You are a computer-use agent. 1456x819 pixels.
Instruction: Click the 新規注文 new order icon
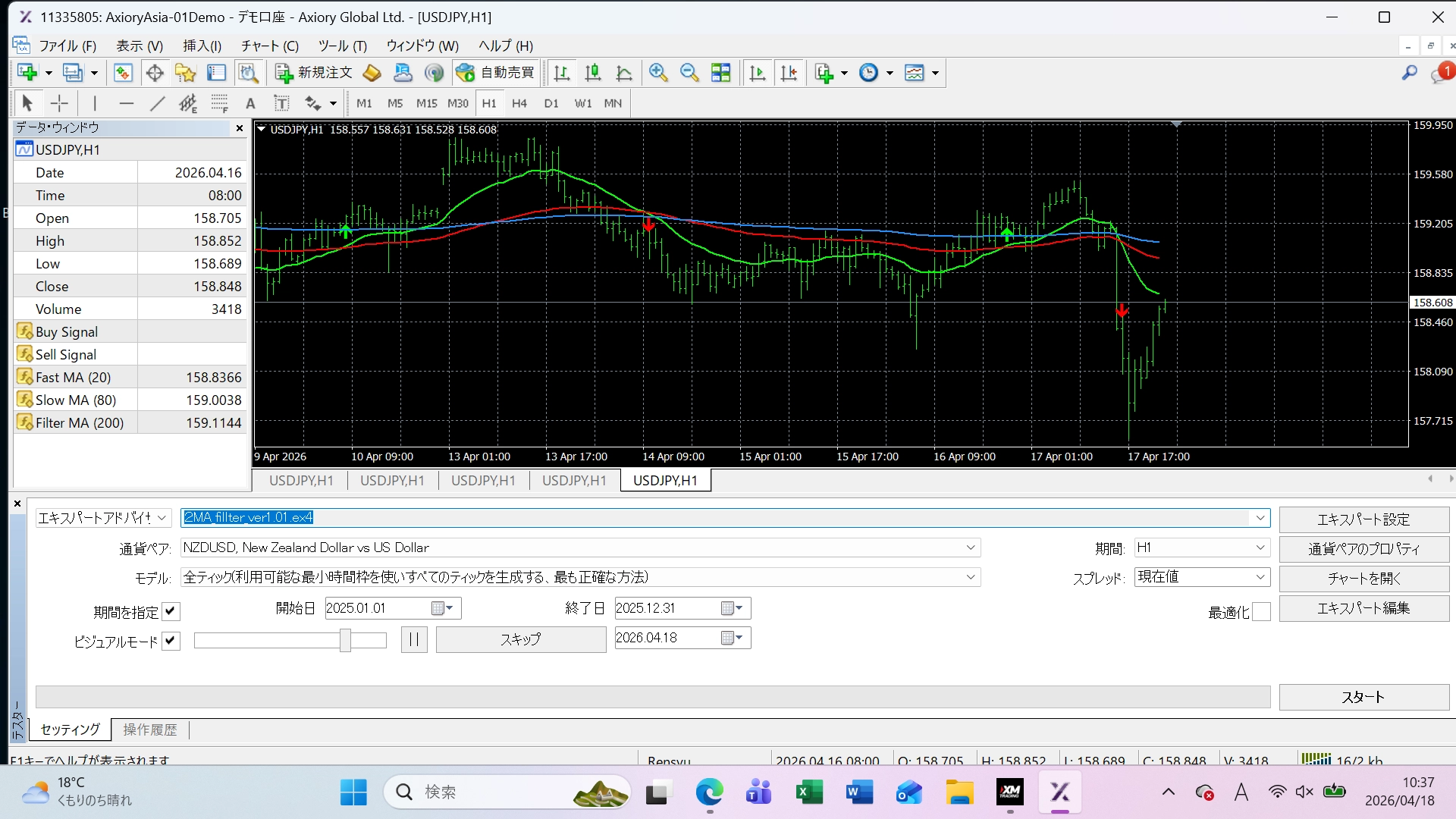click(x=314, y=73)
